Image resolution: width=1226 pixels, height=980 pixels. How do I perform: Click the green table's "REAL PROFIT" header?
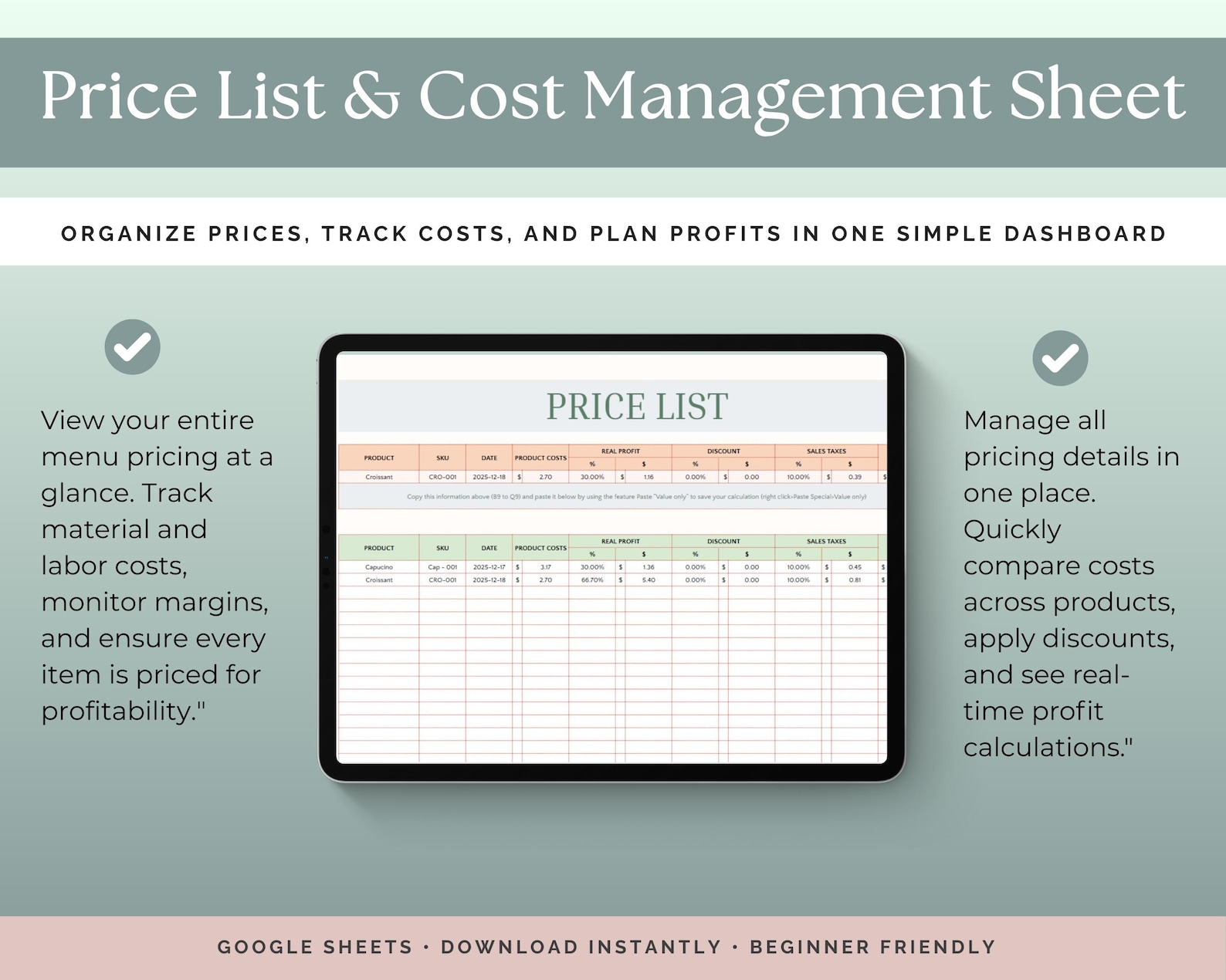pos(621,542)
